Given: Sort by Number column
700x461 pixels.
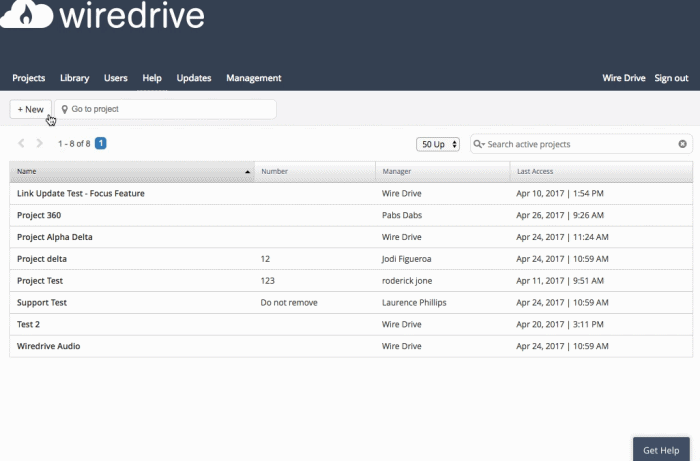Looking at the screenshot, I should point(315,171).
